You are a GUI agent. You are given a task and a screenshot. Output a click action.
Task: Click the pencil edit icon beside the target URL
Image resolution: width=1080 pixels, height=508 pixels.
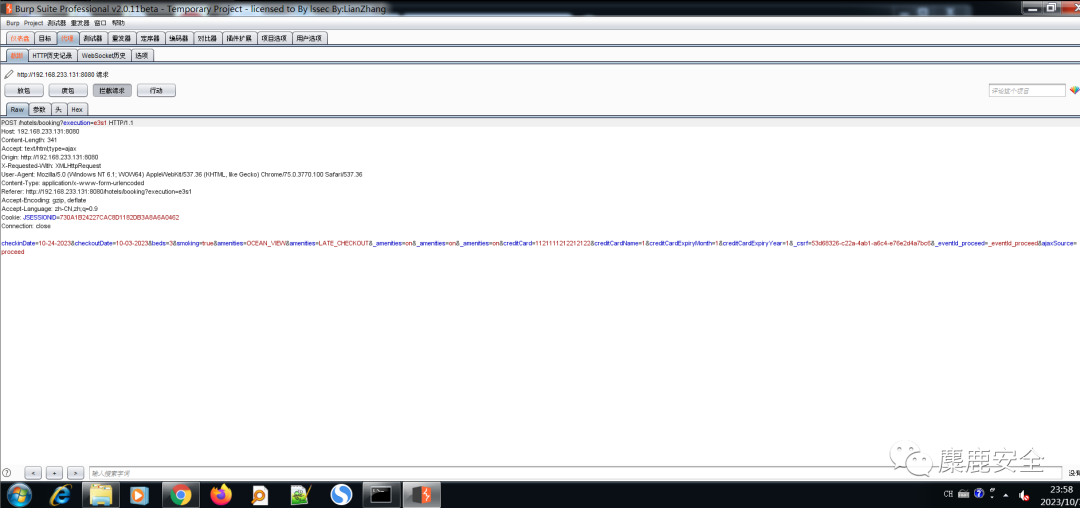click(x=8, y=74)
